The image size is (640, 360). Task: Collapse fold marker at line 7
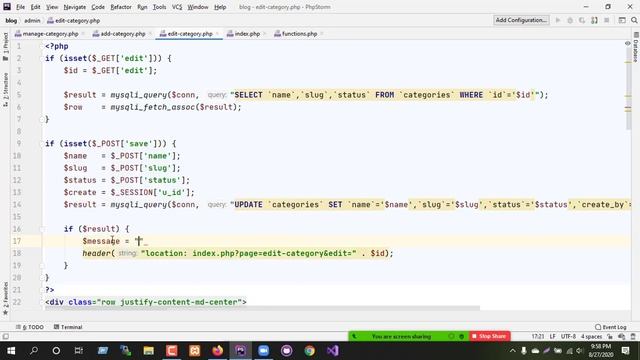point(42,119)
